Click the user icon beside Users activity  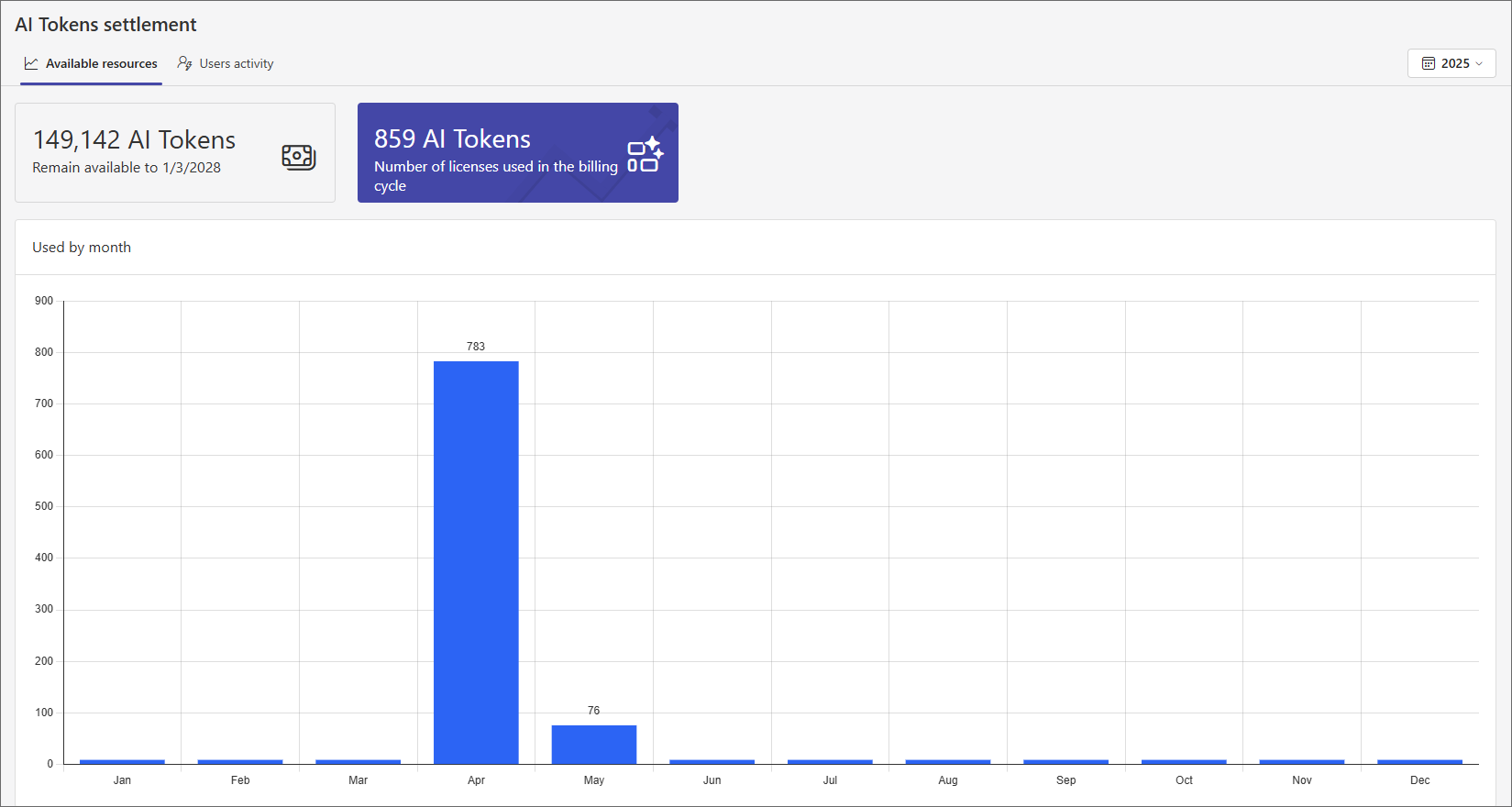click(184, 63)
